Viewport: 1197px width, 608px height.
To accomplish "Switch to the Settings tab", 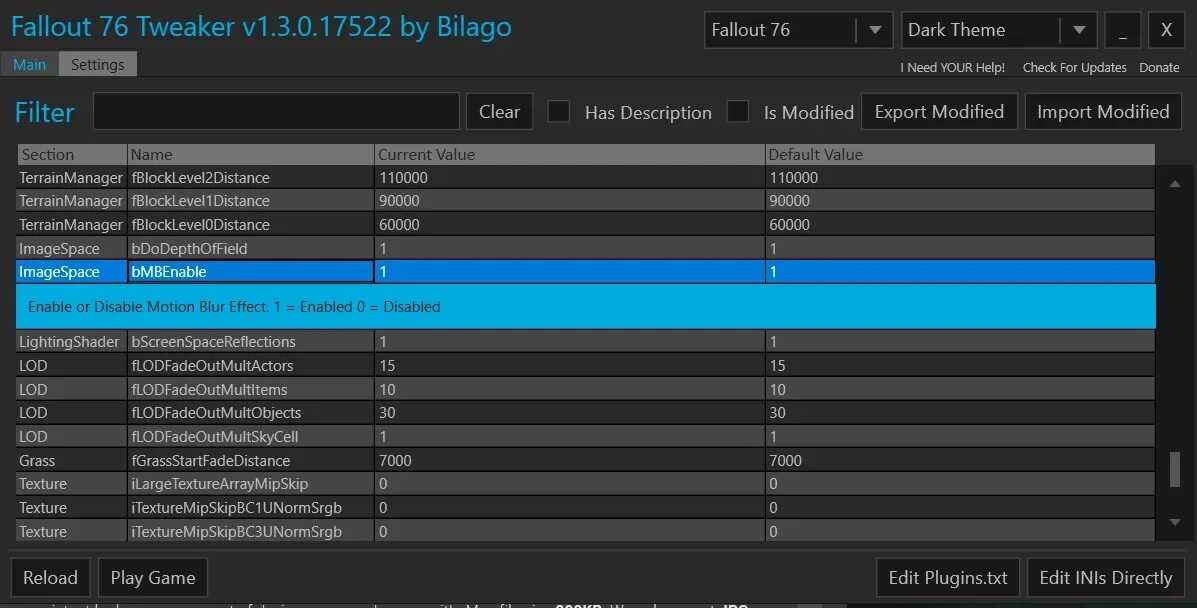I will point(98,65).
